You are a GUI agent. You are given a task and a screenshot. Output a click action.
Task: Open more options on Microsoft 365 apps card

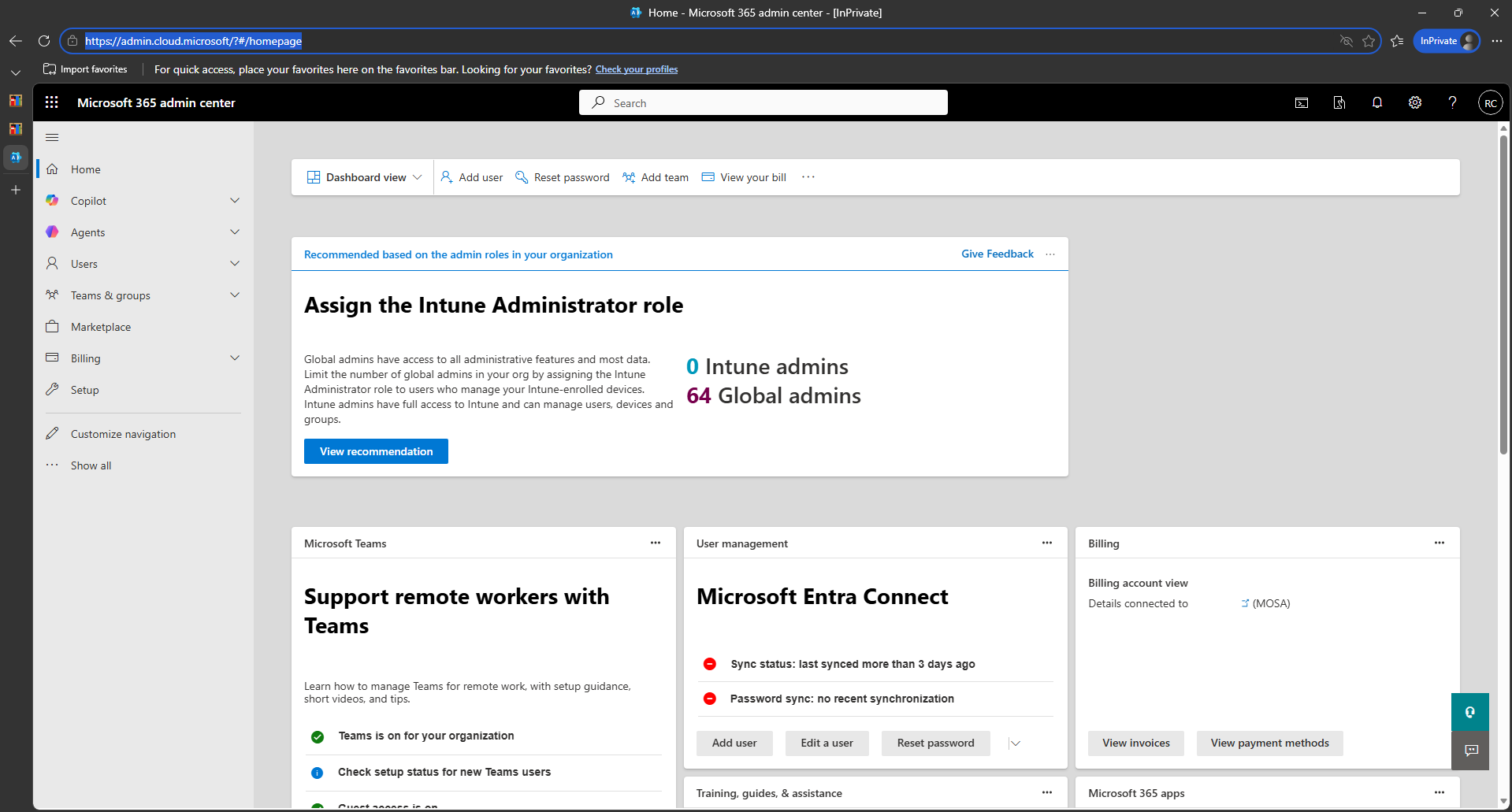click(1440, 792)
